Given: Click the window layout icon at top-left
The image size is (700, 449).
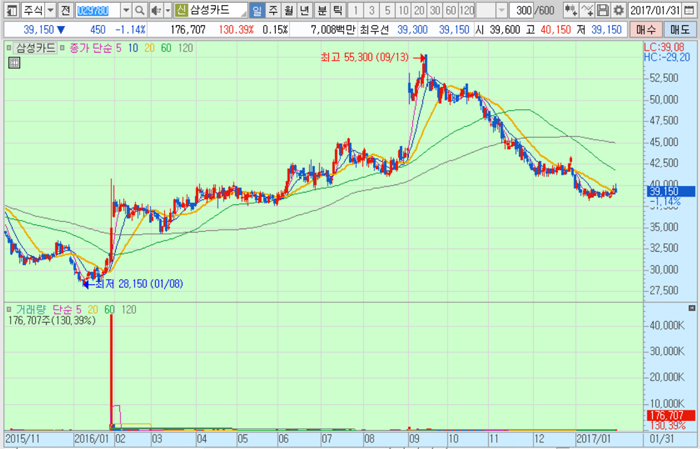Looking at the screenshot, I should coord(9,10).
